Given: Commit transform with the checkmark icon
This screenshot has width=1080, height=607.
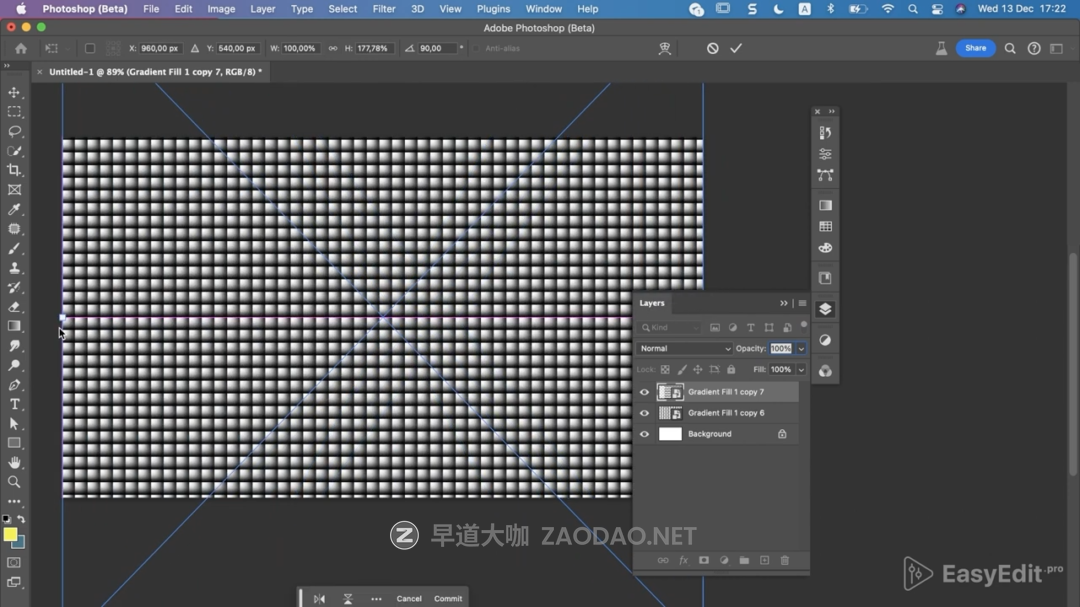Looking at the screenshot, I should click(x=736, y=48).
